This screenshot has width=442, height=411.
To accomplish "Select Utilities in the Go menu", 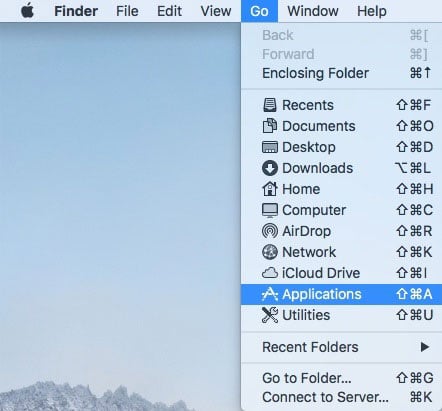I will (341, 315).
